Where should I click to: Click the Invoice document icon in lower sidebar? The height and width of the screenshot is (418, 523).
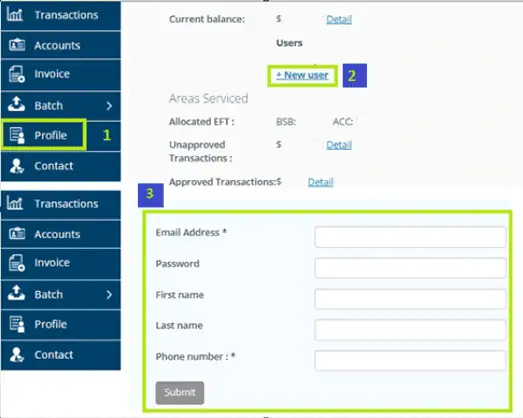[x=17, y=263]
